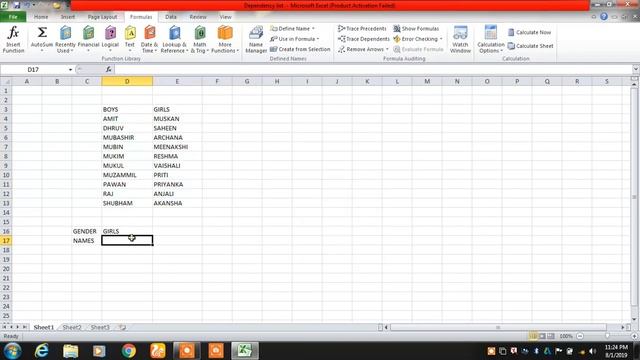The width and height of the screenshot is (640, 360).
Task: Click the zoom out minus button
Action: pos(580,336)
